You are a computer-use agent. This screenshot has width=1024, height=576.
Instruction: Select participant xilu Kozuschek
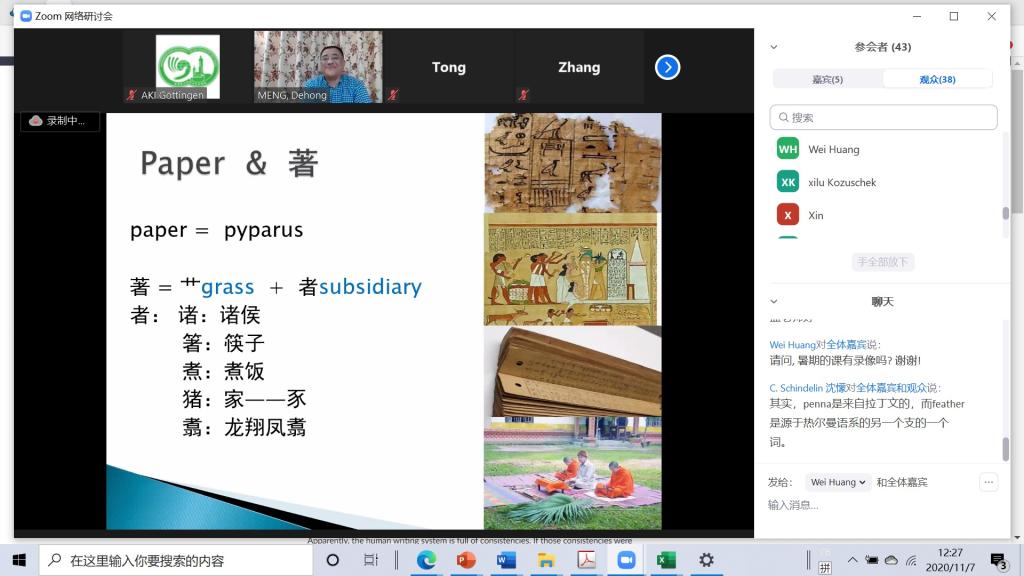coord(884,182)
